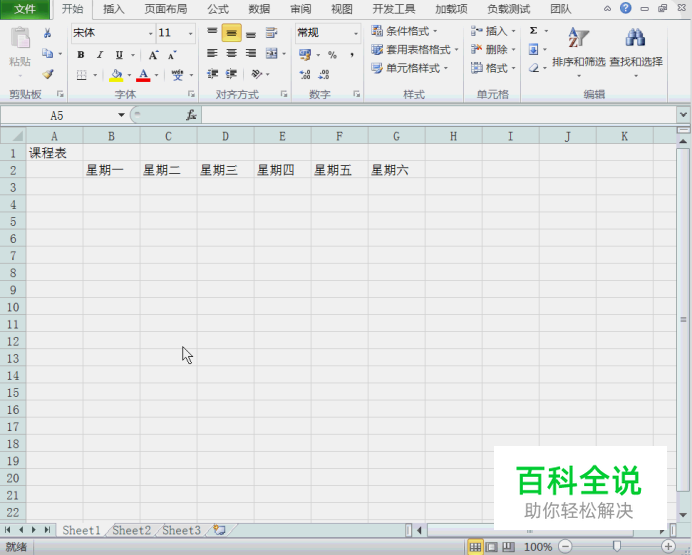Switch to Page Layout (页面布局) tab

[x=166, y=9]
